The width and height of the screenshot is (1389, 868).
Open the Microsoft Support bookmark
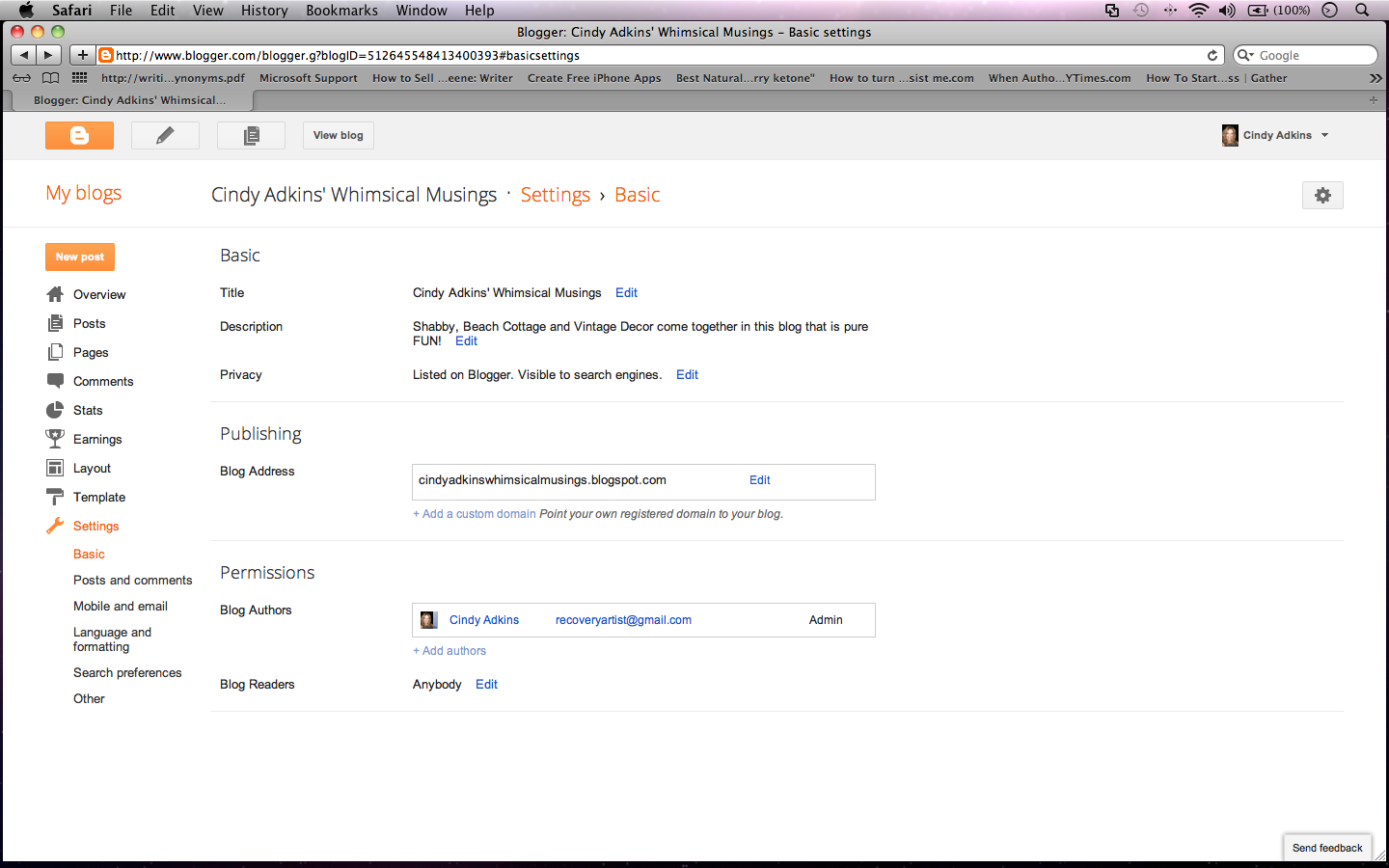pyautogui.click(x=309, y=78)
